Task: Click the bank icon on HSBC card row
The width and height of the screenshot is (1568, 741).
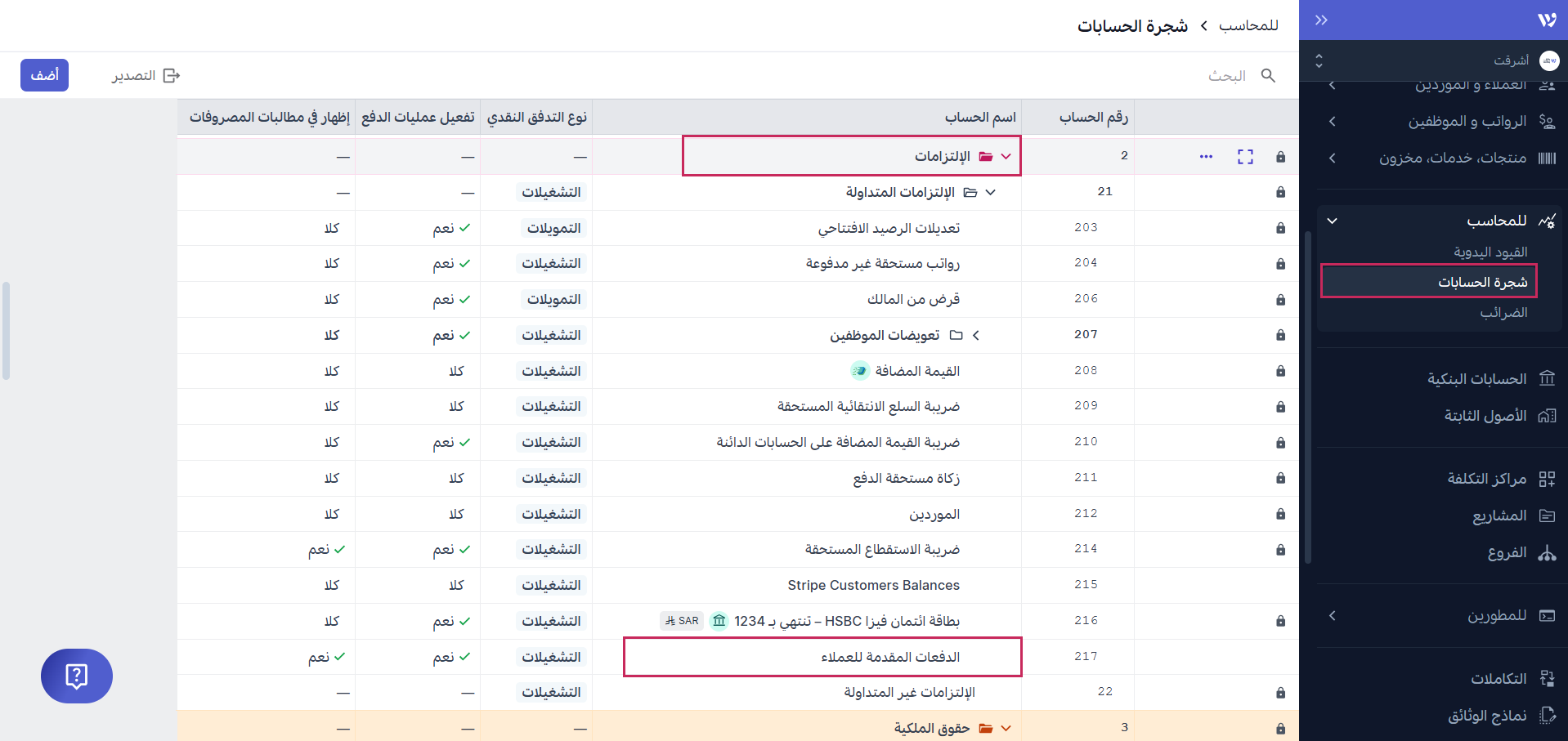Action: (719, 621)
